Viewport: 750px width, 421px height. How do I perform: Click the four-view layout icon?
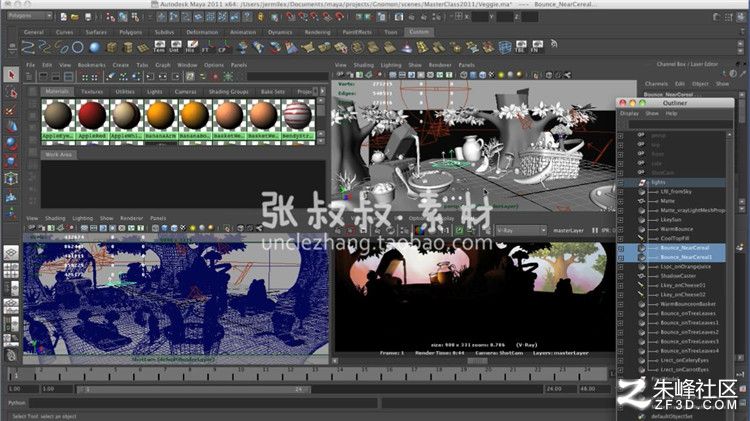click(11, 271)
